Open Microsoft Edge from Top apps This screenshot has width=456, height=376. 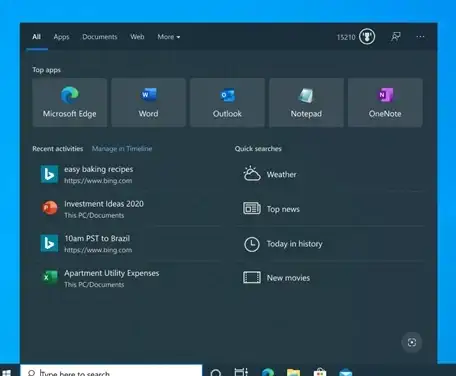(x=70, y=103)
